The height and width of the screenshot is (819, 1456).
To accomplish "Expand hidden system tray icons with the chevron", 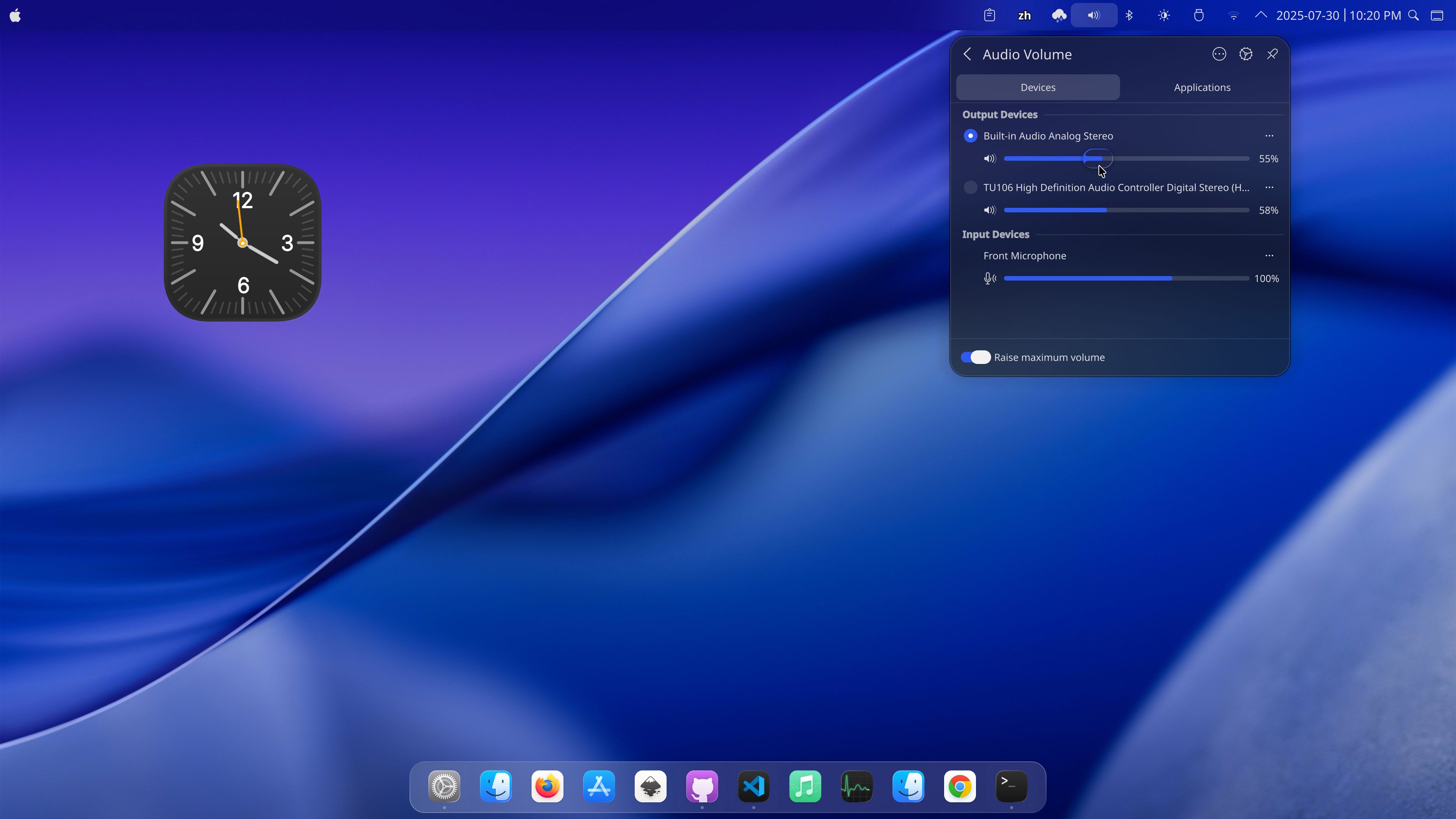I will [x=1260, y=15].
